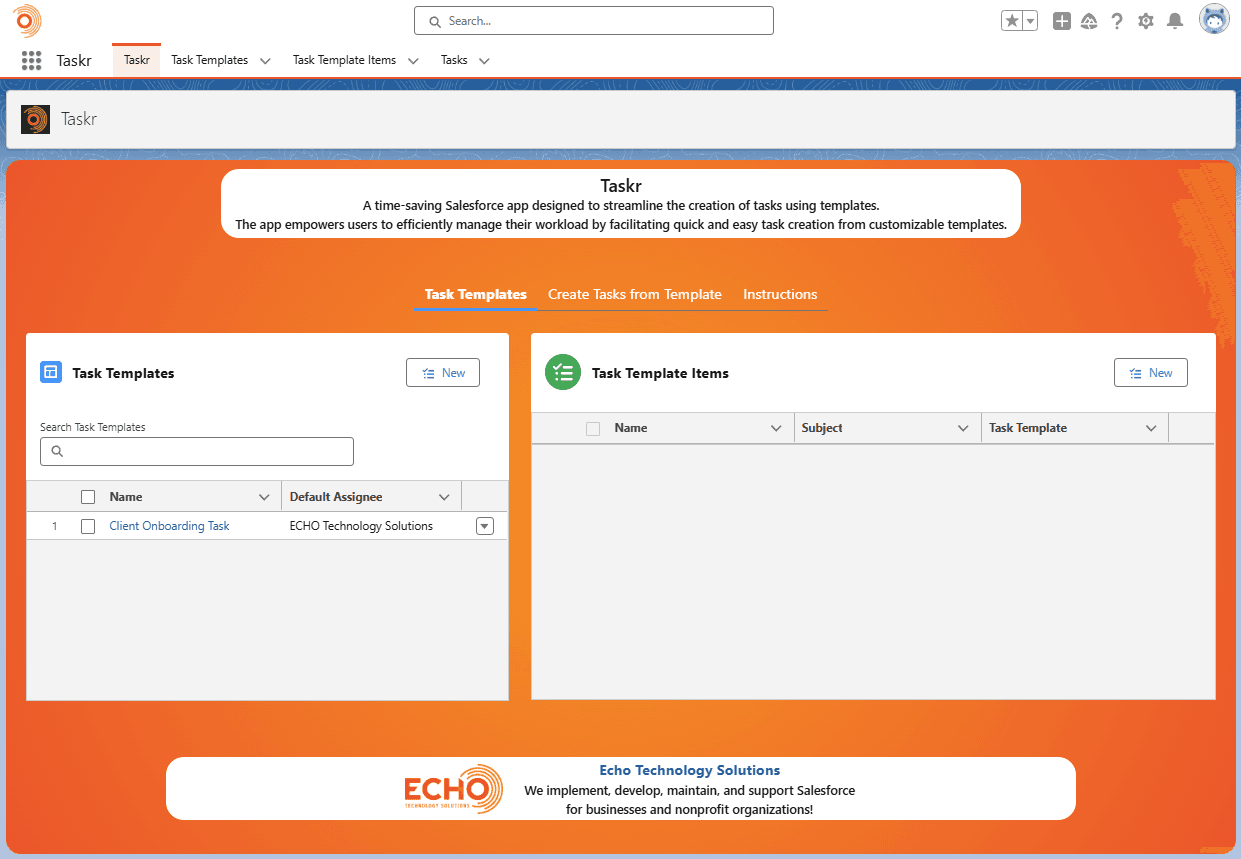Click the Taskr page header icon

[x=35, y=119]
